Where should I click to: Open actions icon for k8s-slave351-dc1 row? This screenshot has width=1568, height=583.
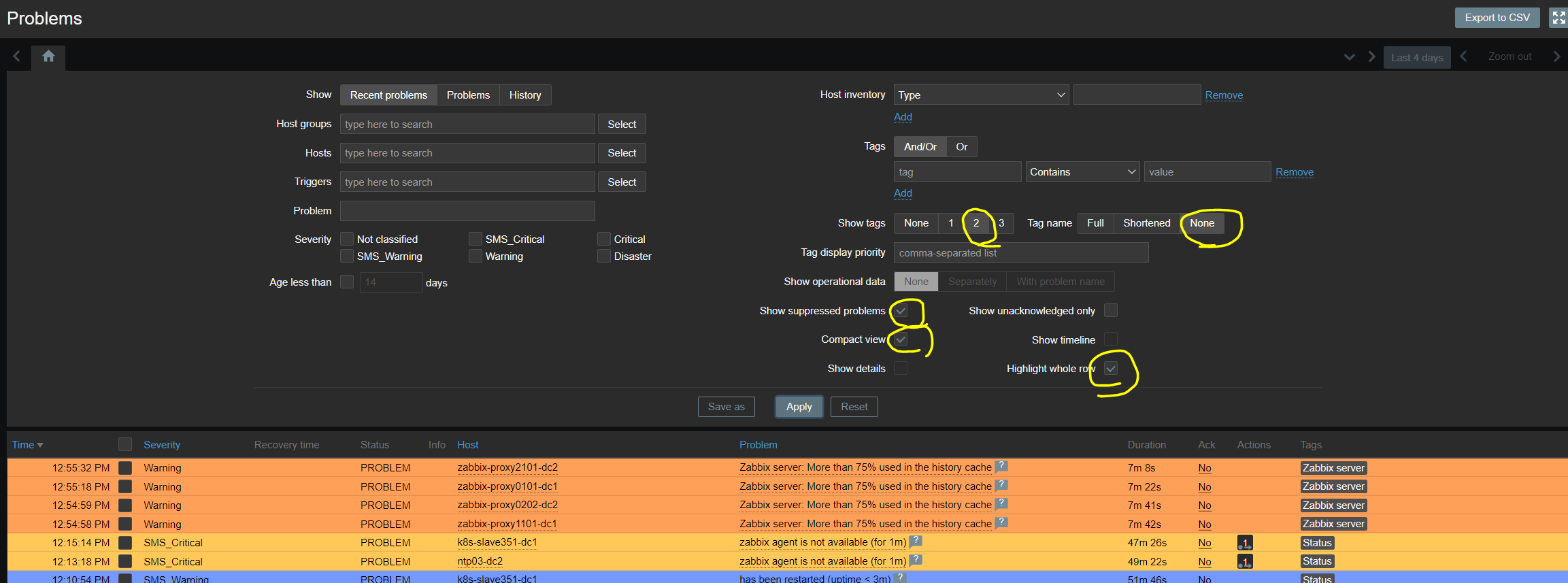tap(1244, 543)
